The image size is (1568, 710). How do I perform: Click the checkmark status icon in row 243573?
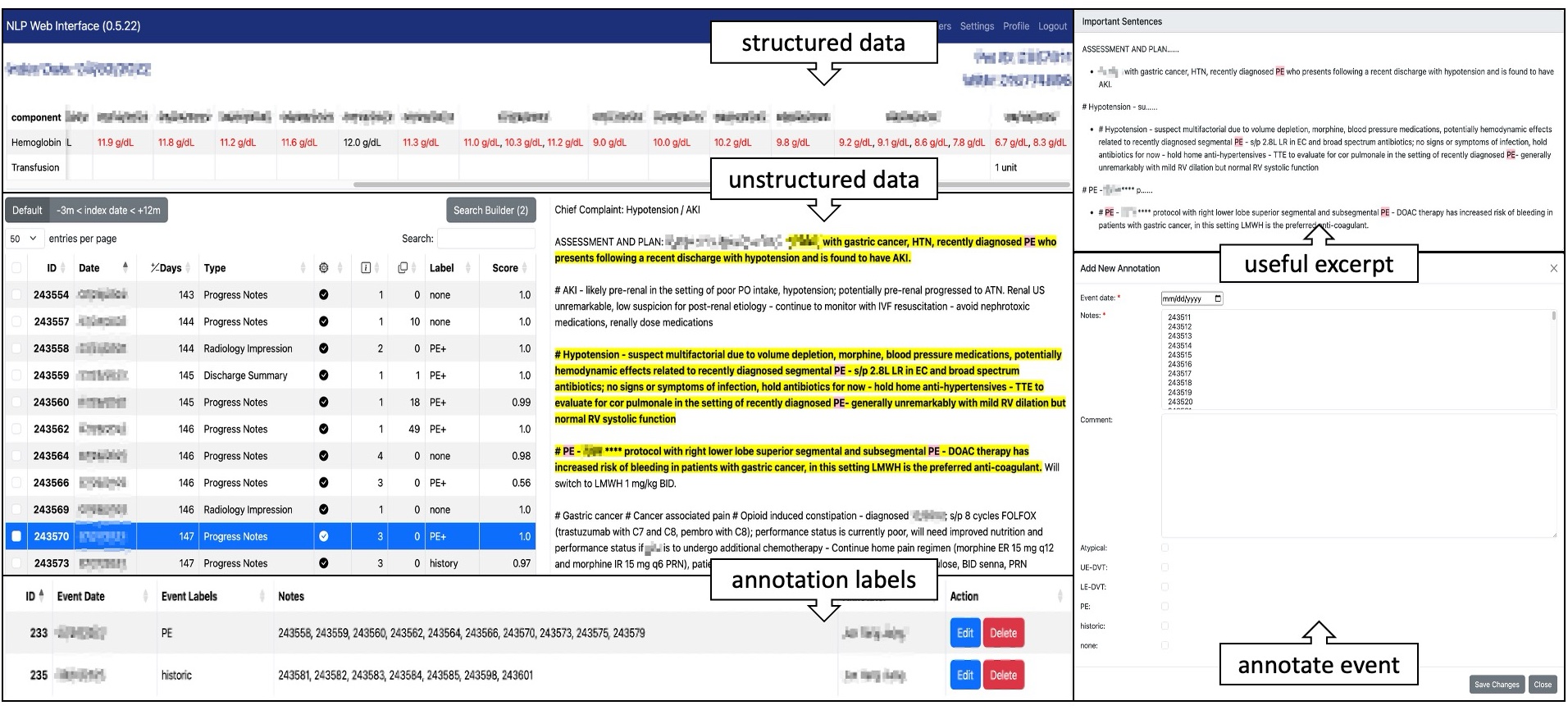coord(324,563)
